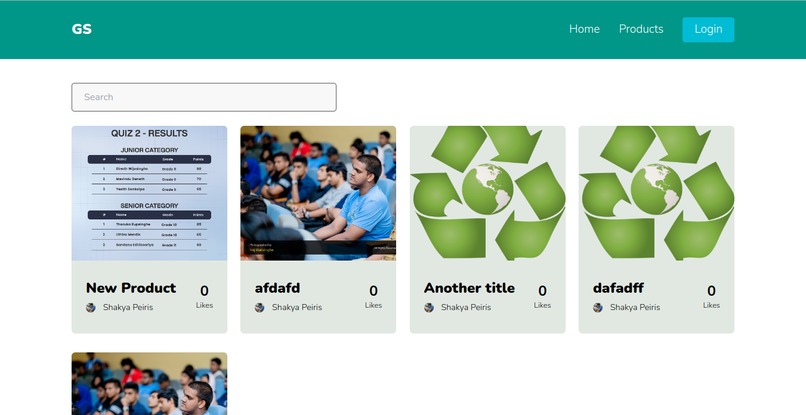Click the Likes label on afdafd card
The height and width of the screenshot is (415, 806).
373,305
